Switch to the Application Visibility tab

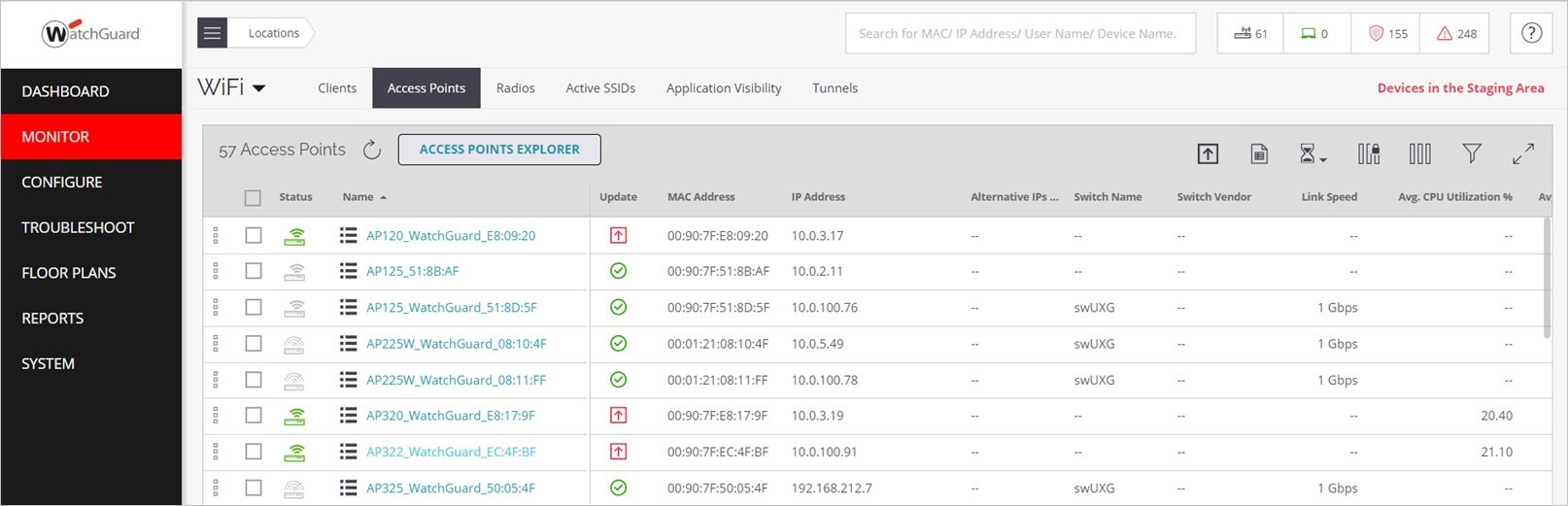point(724,88)
